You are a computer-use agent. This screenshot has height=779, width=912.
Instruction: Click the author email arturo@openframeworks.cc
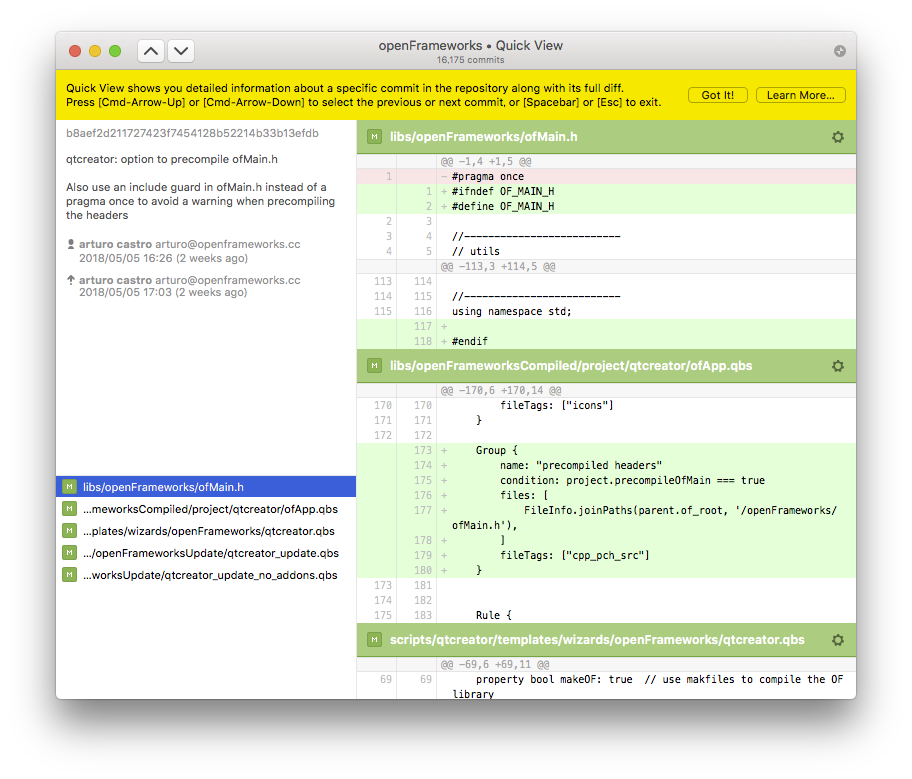(x=227, y=244)
